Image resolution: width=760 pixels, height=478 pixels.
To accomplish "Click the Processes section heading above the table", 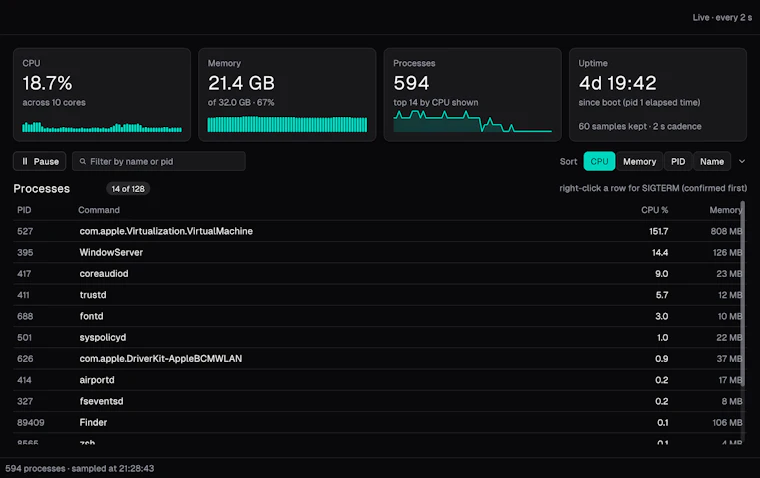I will 42,189.
